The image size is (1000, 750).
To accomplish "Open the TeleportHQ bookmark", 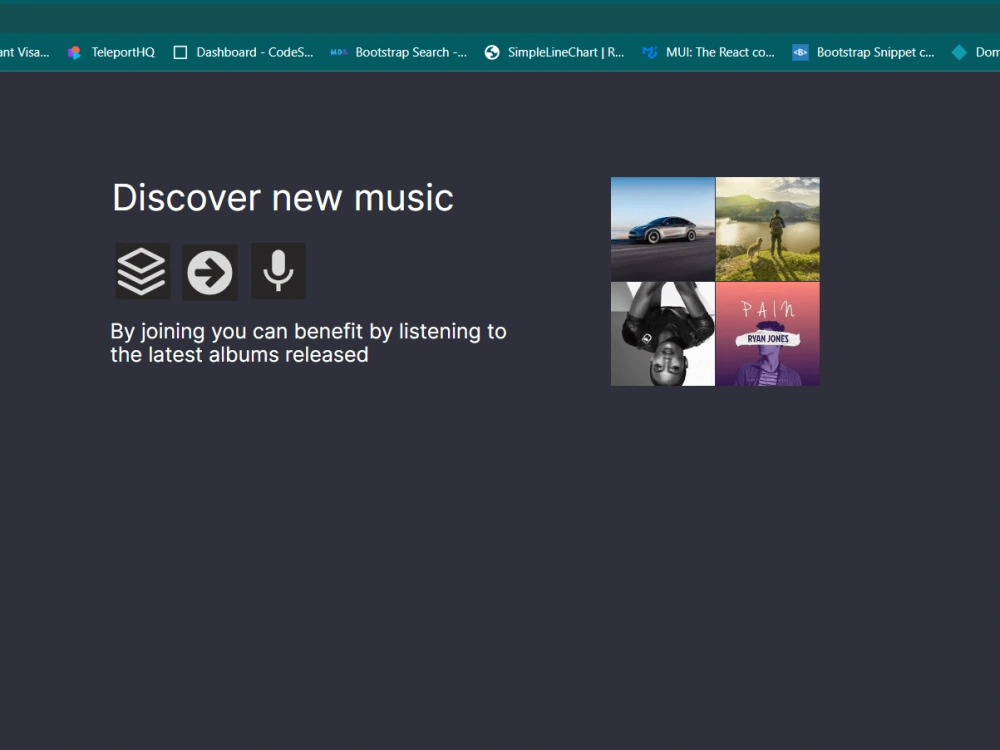I will [112, 52].
